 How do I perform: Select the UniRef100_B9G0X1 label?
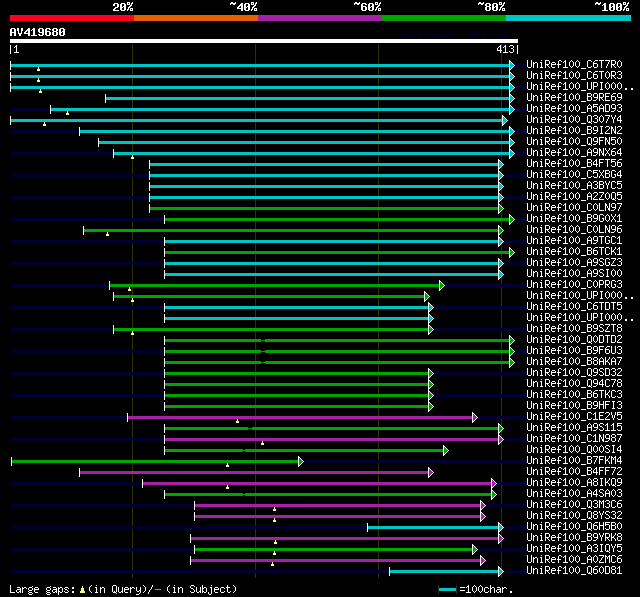pos(574,219)
